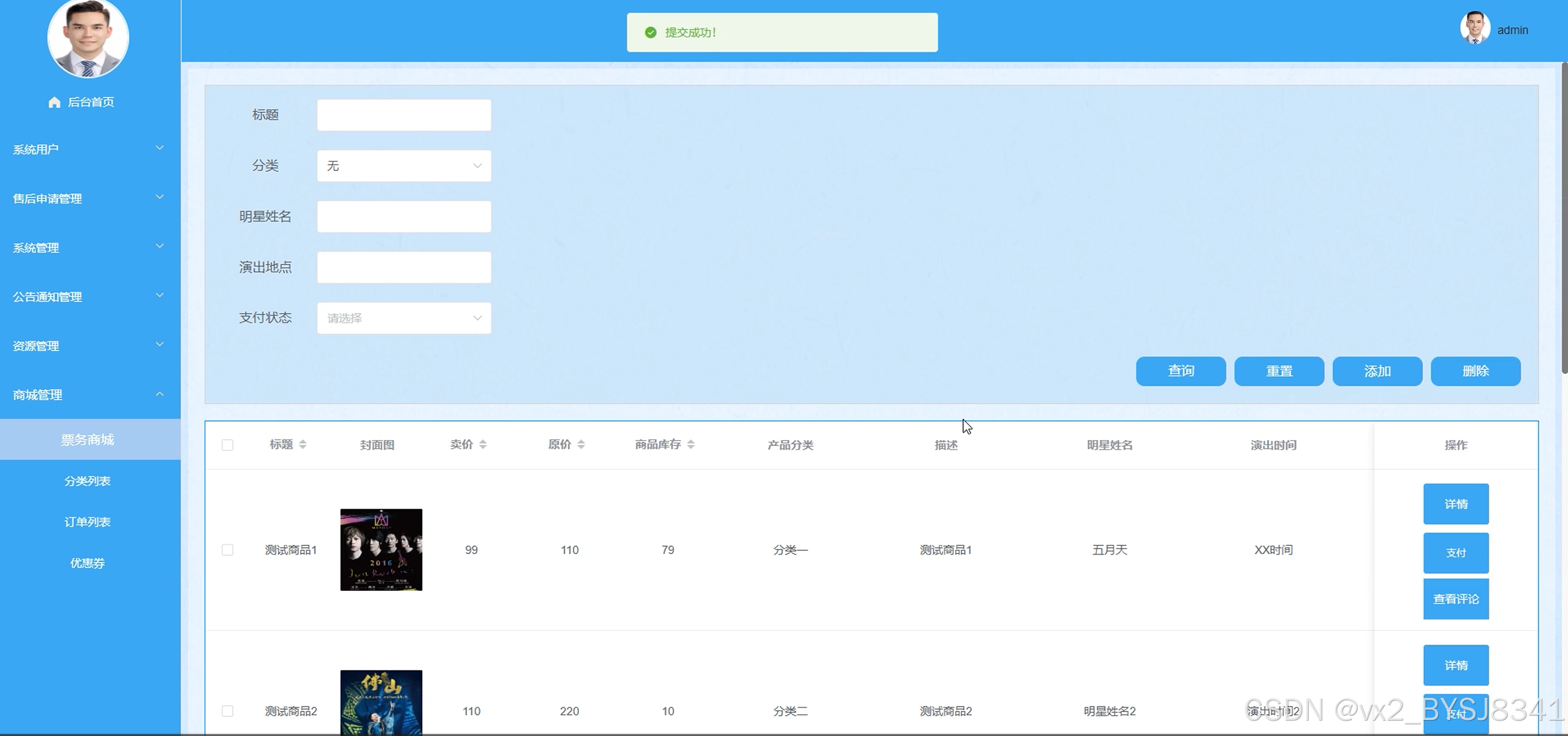Click the page vertical scrollbar thumb
1568x736 pixels.
[1564, 218]
